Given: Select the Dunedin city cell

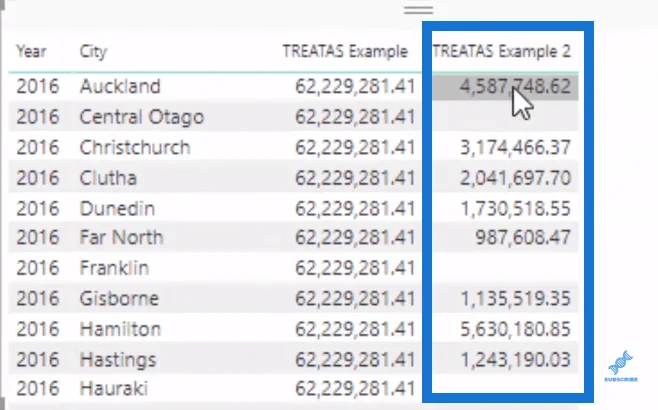Looking at the screenshot, I should click(118, 209).
